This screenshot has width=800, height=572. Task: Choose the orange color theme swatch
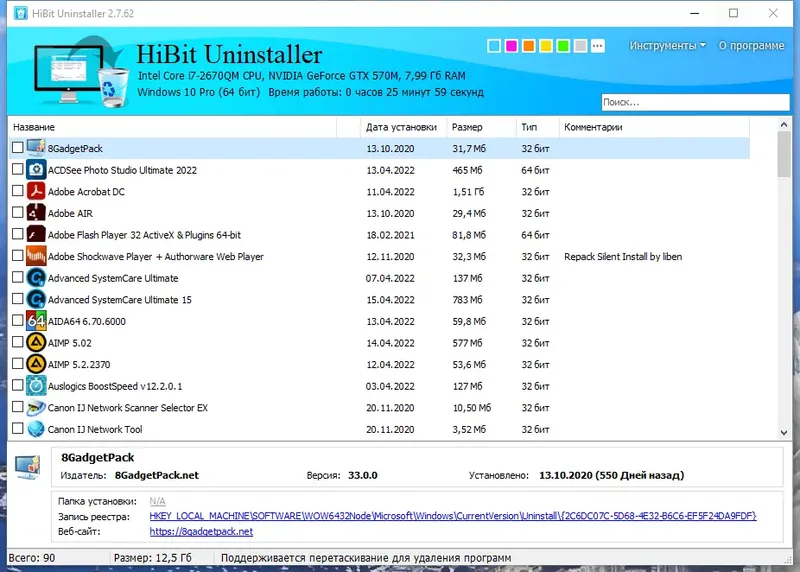point(529,46)
